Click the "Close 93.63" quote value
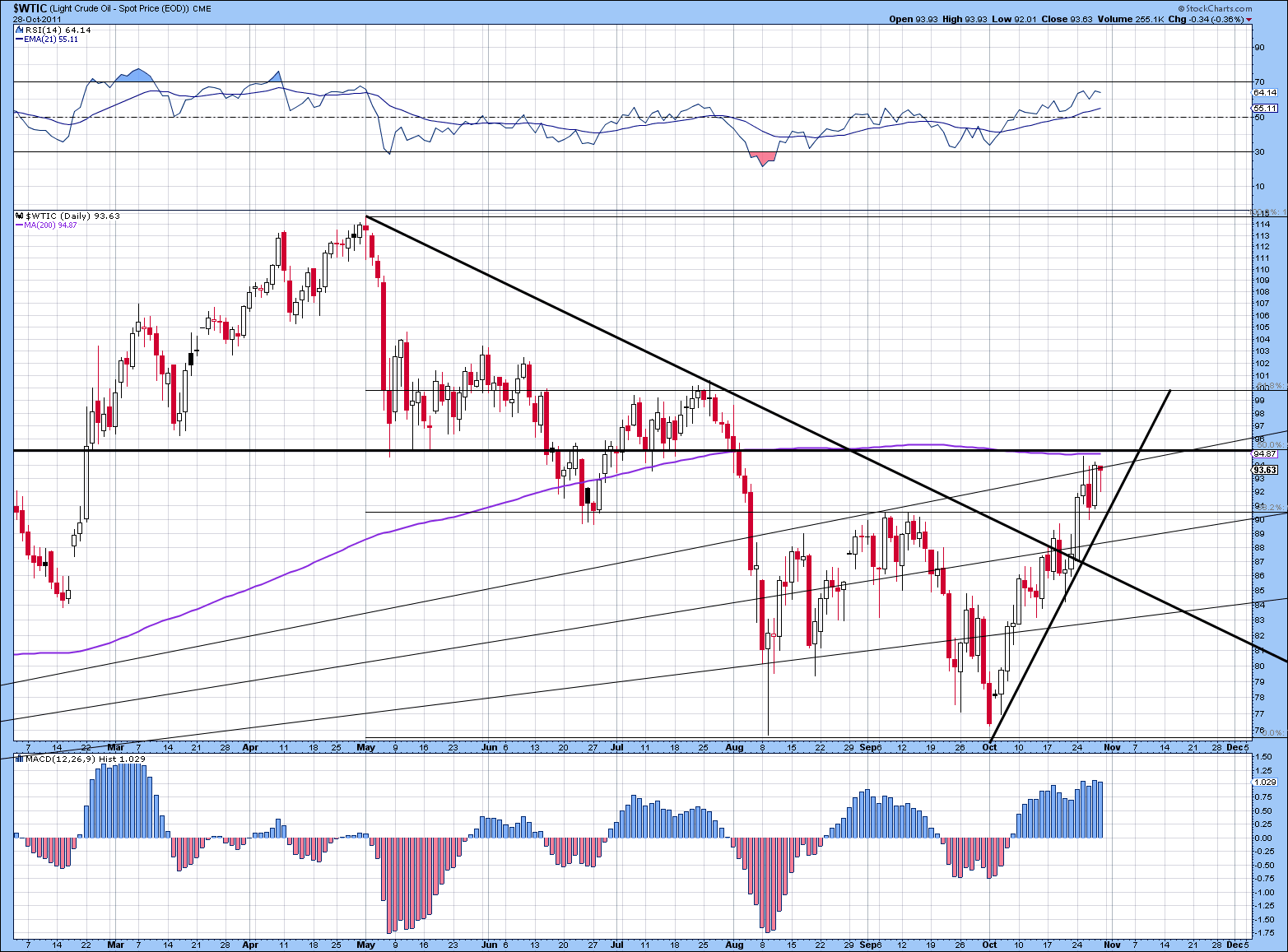This screenshot has width=1288, height=952. click(1065, 19)
